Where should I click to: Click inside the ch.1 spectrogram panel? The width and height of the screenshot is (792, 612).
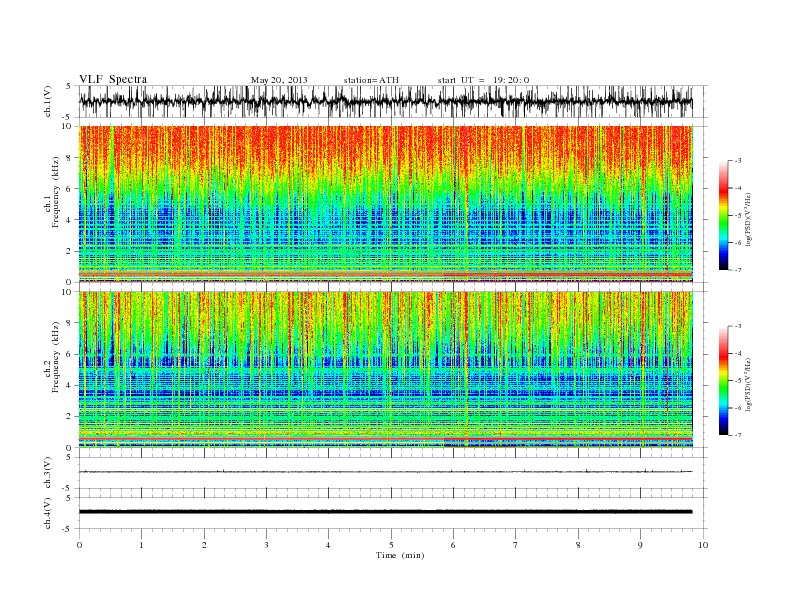[x=385, y=204]
